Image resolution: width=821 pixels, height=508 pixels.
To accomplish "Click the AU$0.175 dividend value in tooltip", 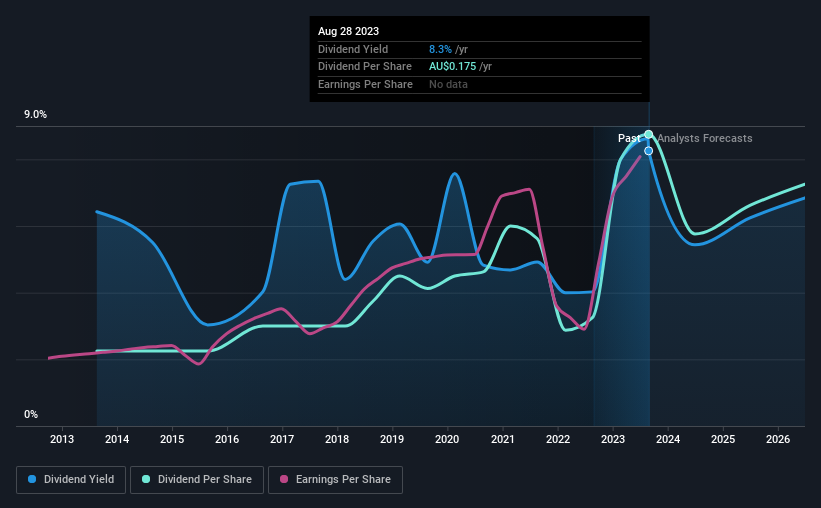I will pyautogui.click(x=452, y=67).
